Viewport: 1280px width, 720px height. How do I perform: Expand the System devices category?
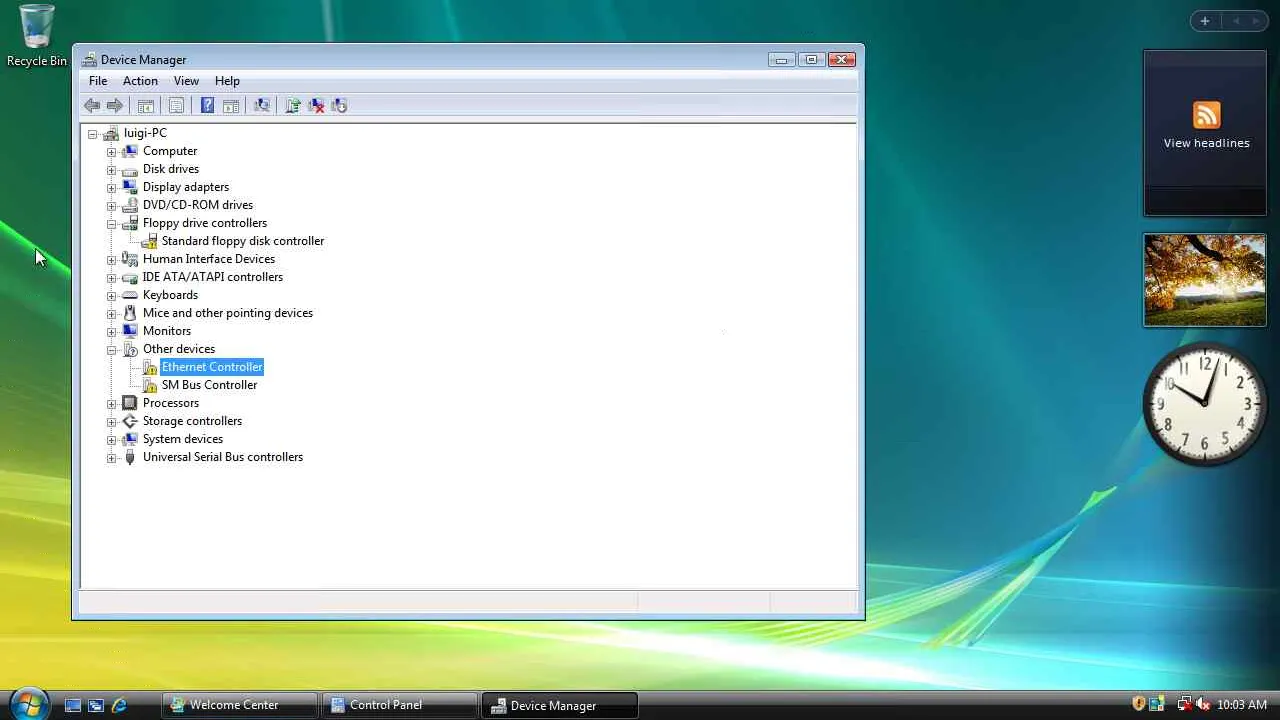(x=111, y=440)
